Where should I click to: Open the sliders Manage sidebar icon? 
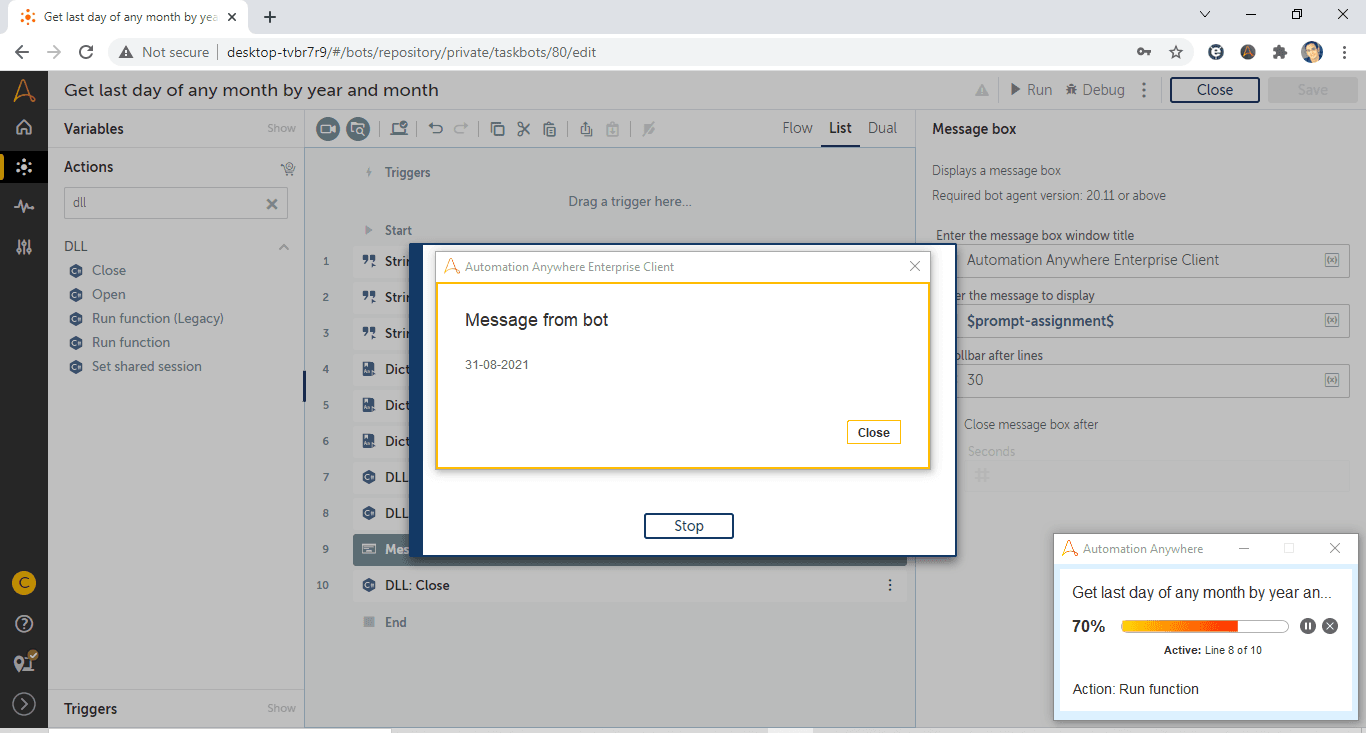point(24,246)
